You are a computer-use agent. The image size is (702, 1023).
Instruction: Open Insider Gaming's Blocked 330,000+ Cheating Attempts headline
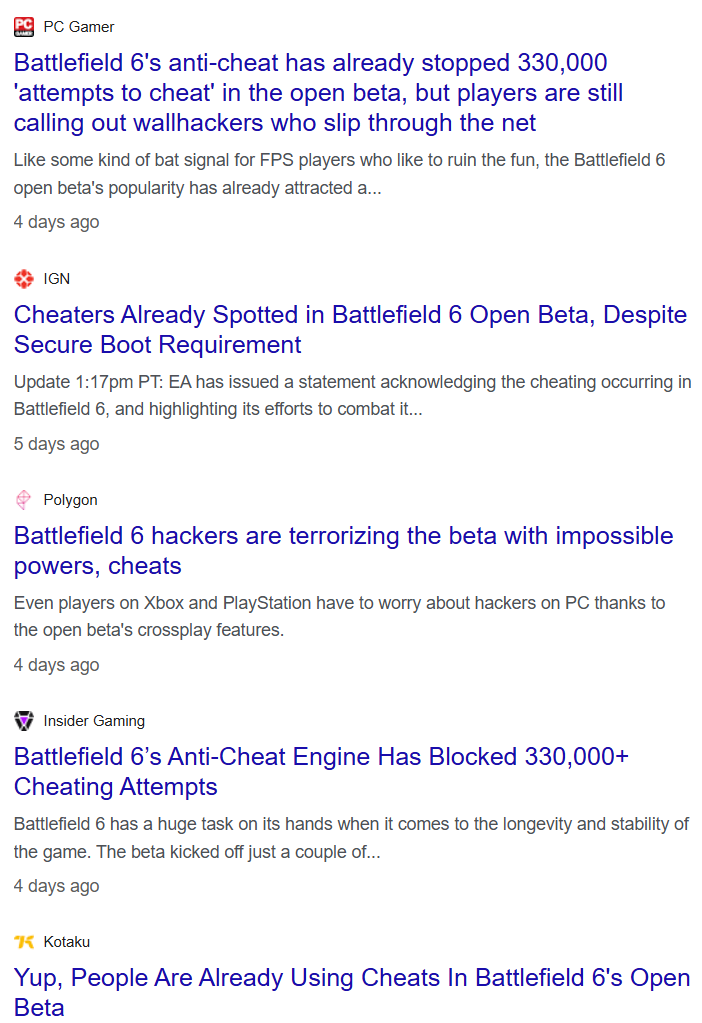click(320, 772)
